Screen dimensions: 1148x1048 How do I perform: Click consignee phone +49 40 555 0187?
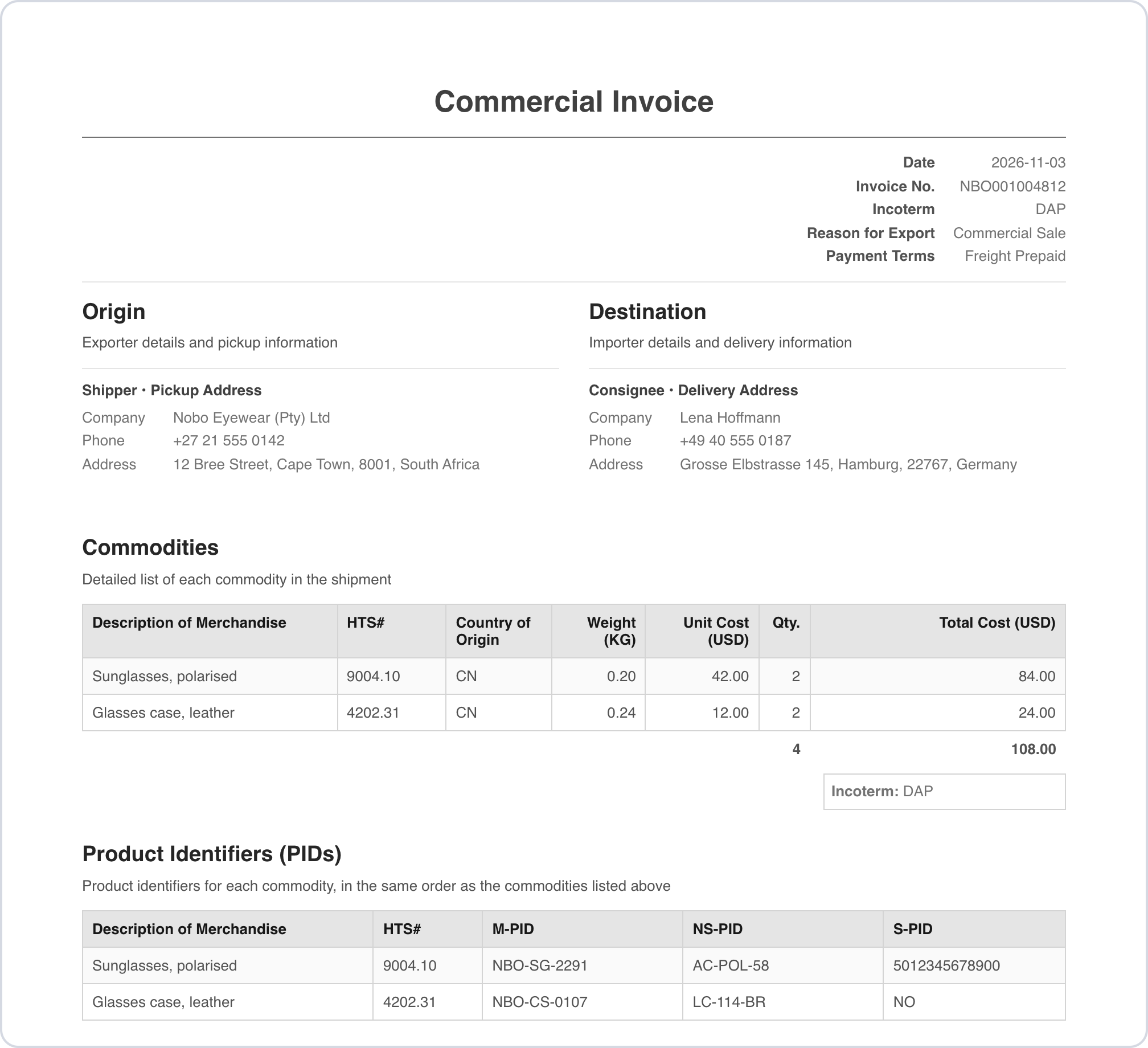(735, 440)
